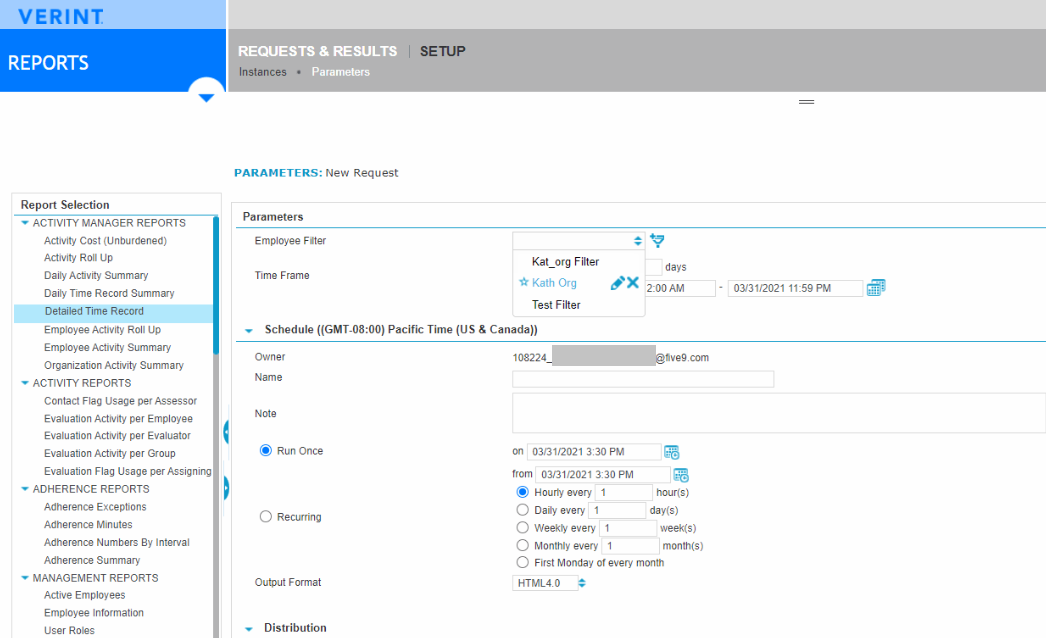Open the Time Frame calendar picker
This screenshot has height=638, width=1046.
pyautogui.click(x=876, y=288)
